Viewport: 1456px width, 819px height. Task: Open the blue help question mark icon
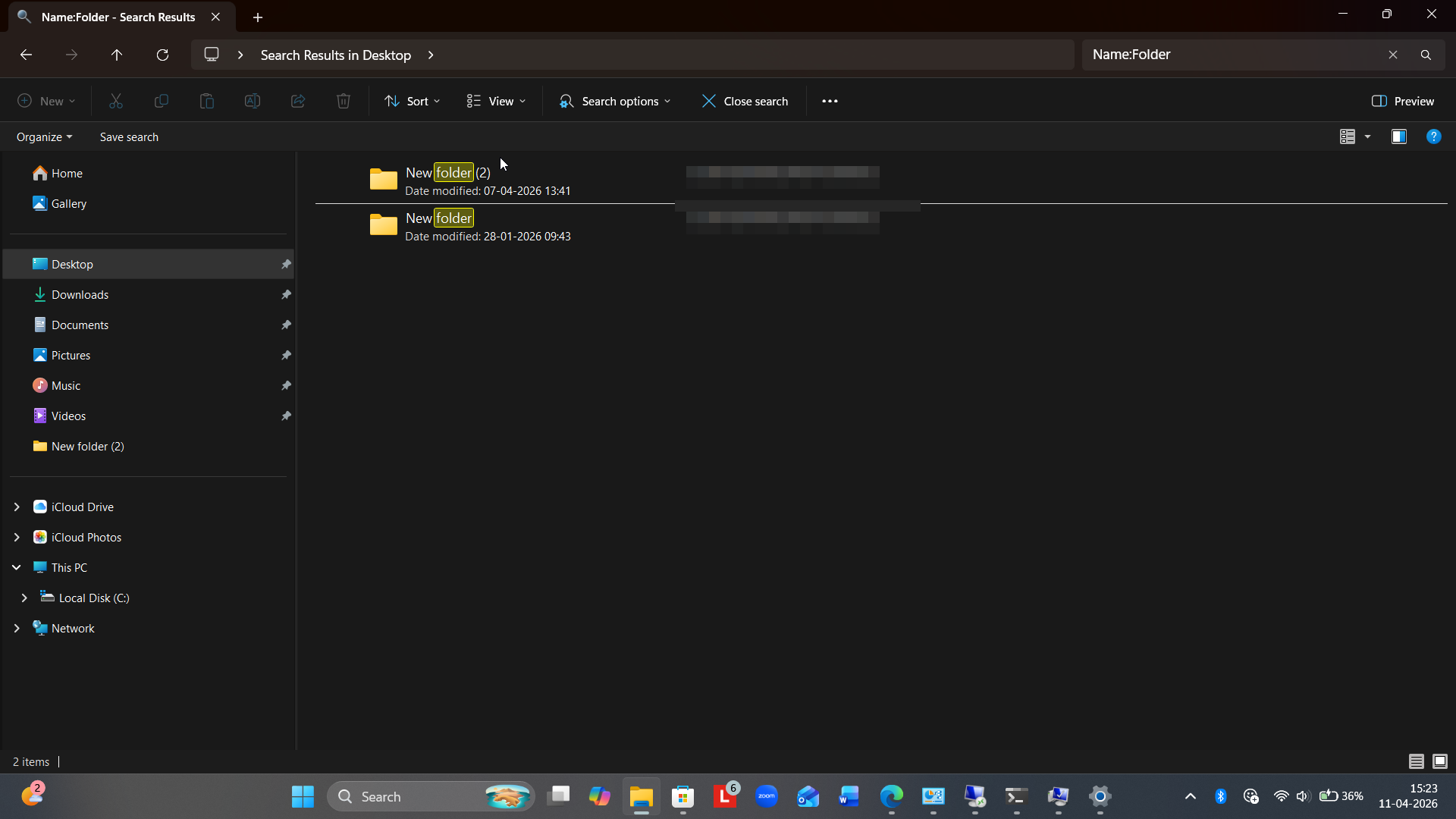click(x=1433, y=136)
